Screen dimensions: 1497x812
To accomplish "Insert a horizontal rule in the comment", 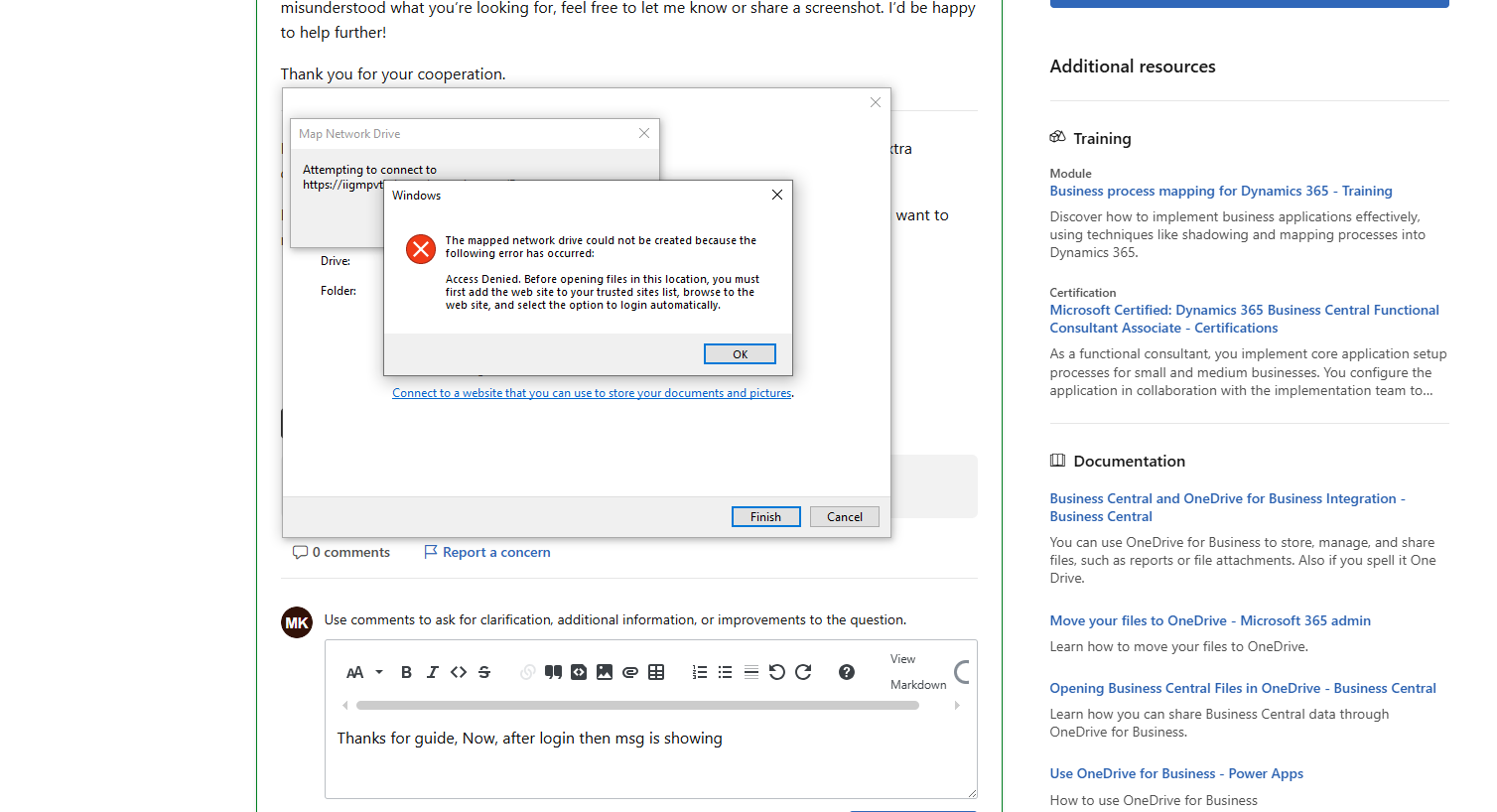I will coord(751,672).
